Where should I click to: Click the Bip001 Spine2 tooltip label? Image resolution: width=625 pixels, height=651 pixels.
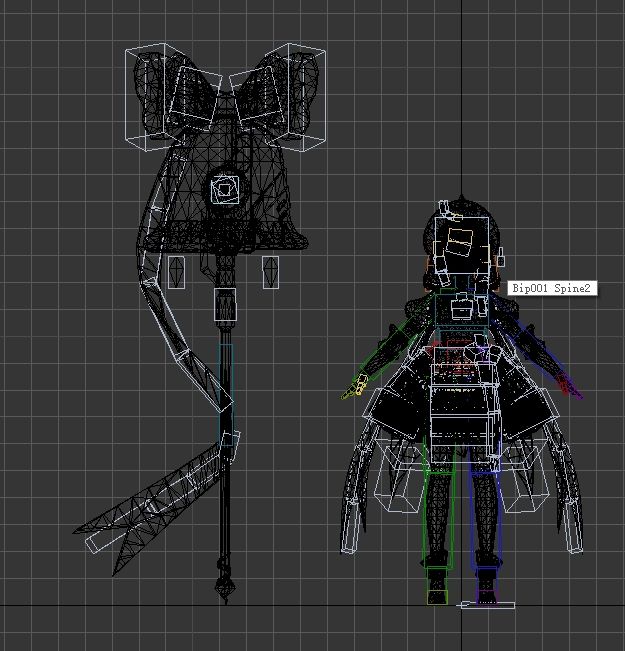point(552,288)
